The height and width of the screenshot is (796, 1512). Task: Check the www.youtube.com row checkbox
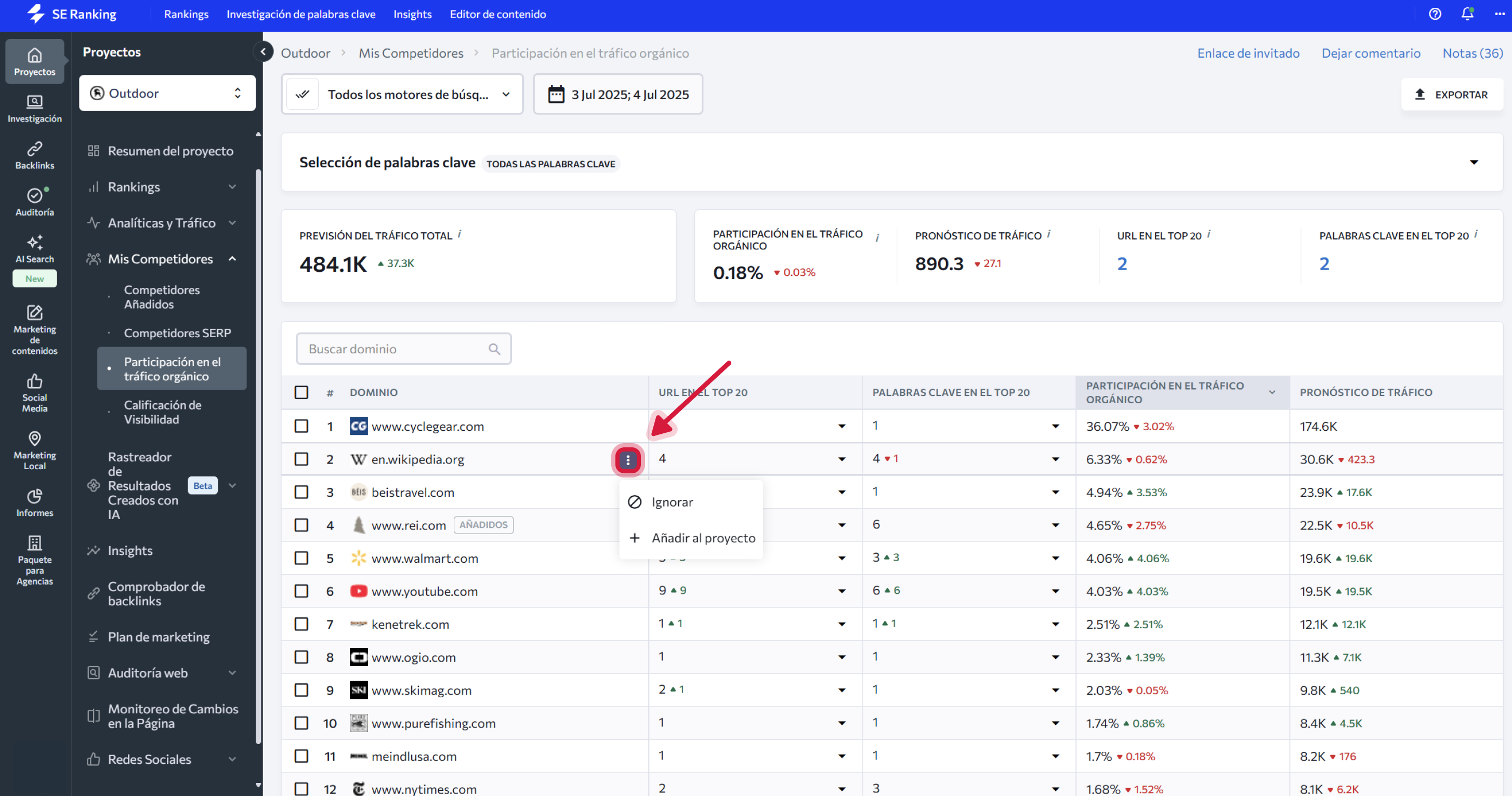click(x=301, y=591)
